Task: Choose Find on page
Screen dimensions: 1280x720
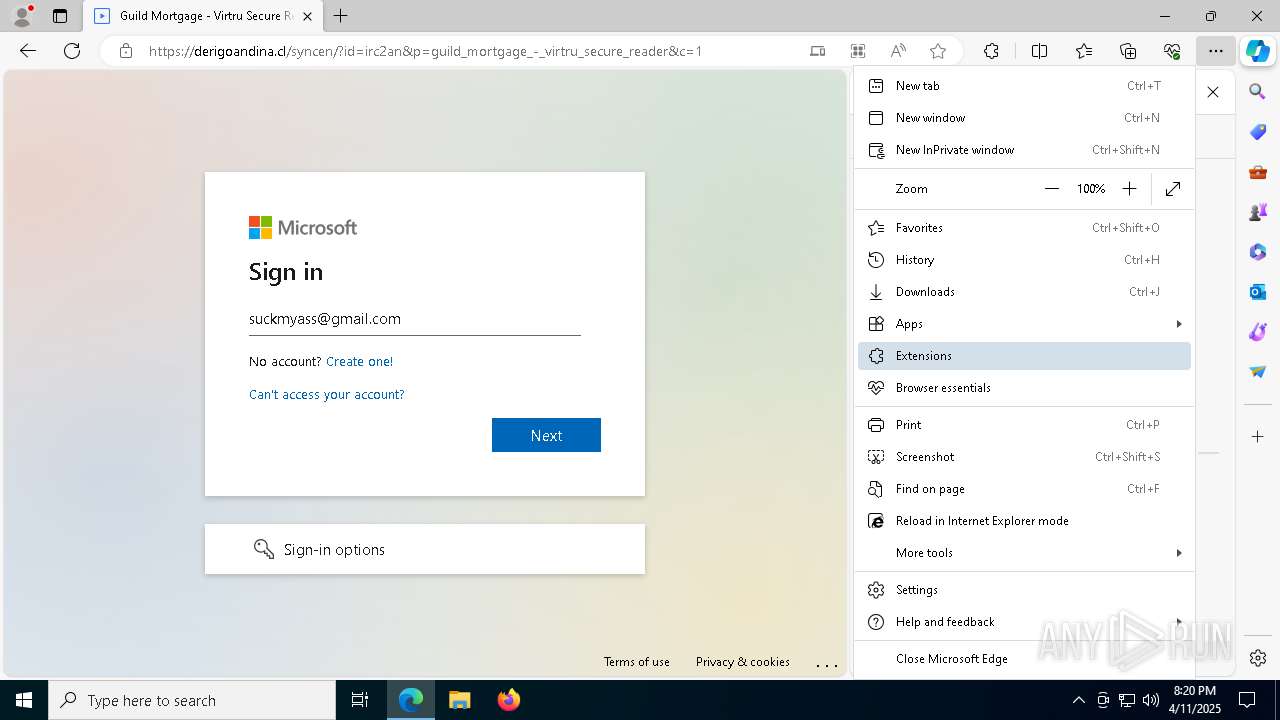Action: [1024, 489]
